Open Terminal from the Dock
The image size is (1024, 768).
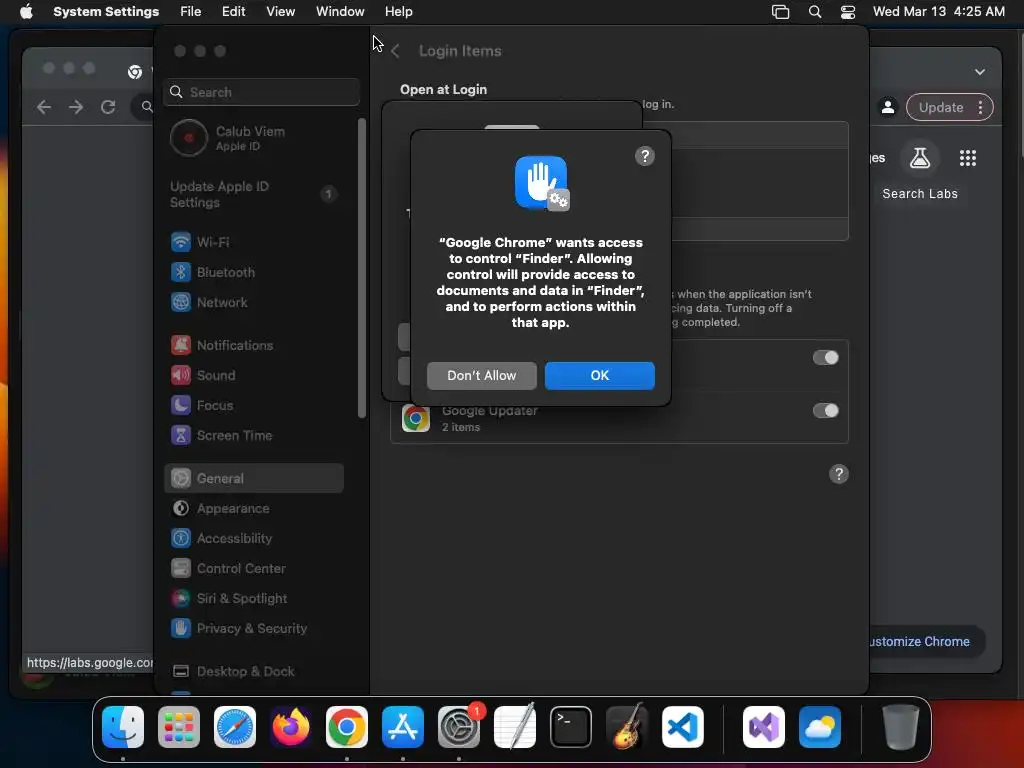(571, 727)
